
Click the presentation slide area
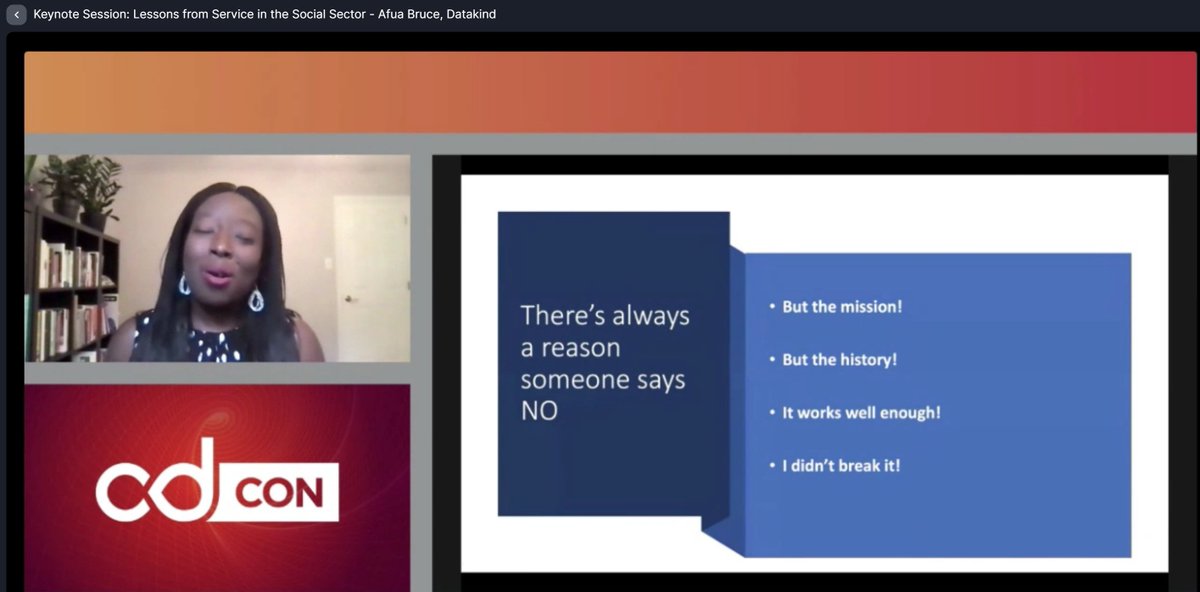coord(814,373)
